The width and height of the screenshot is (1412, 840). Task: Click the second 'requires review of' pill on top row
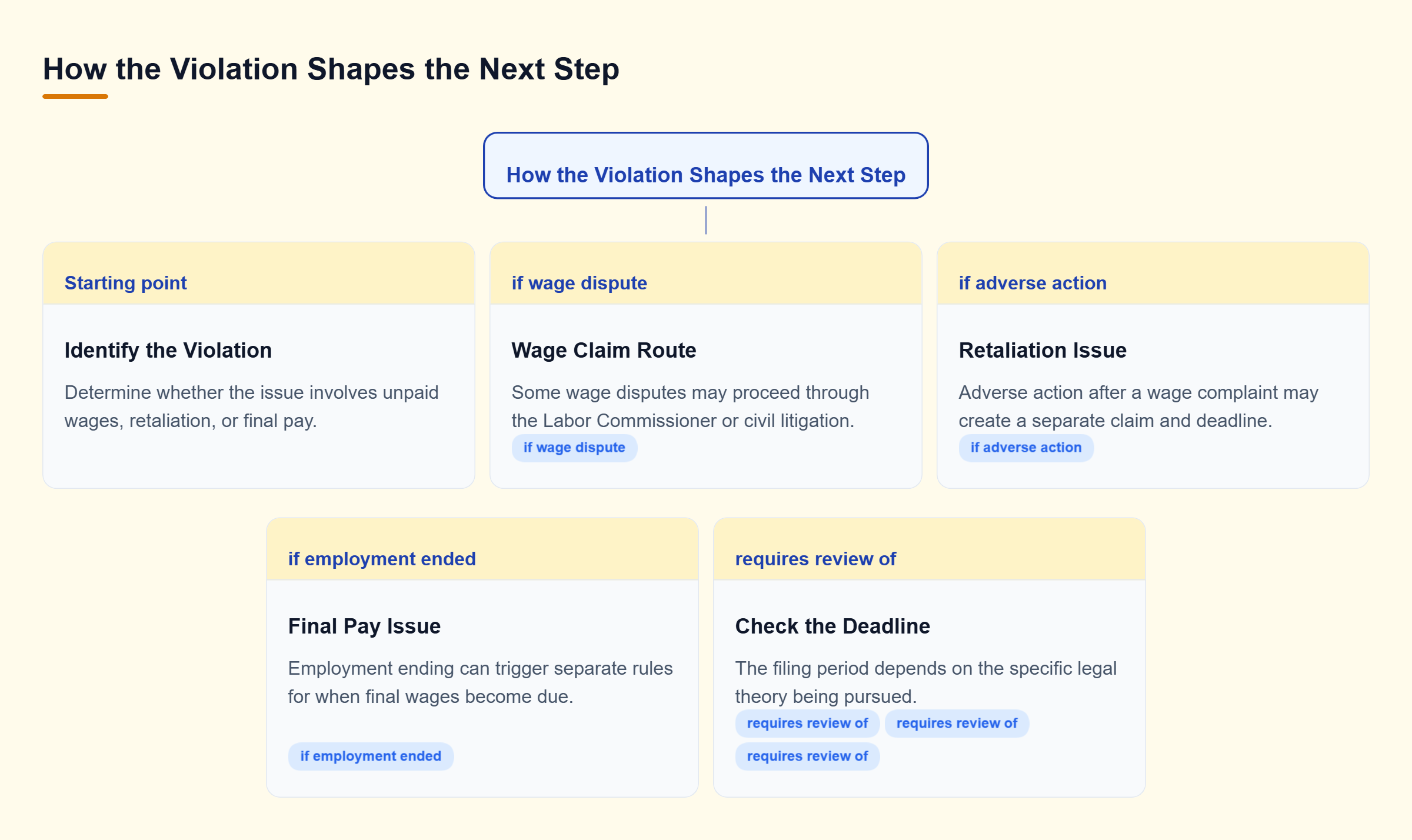click(x=957, y=724)
